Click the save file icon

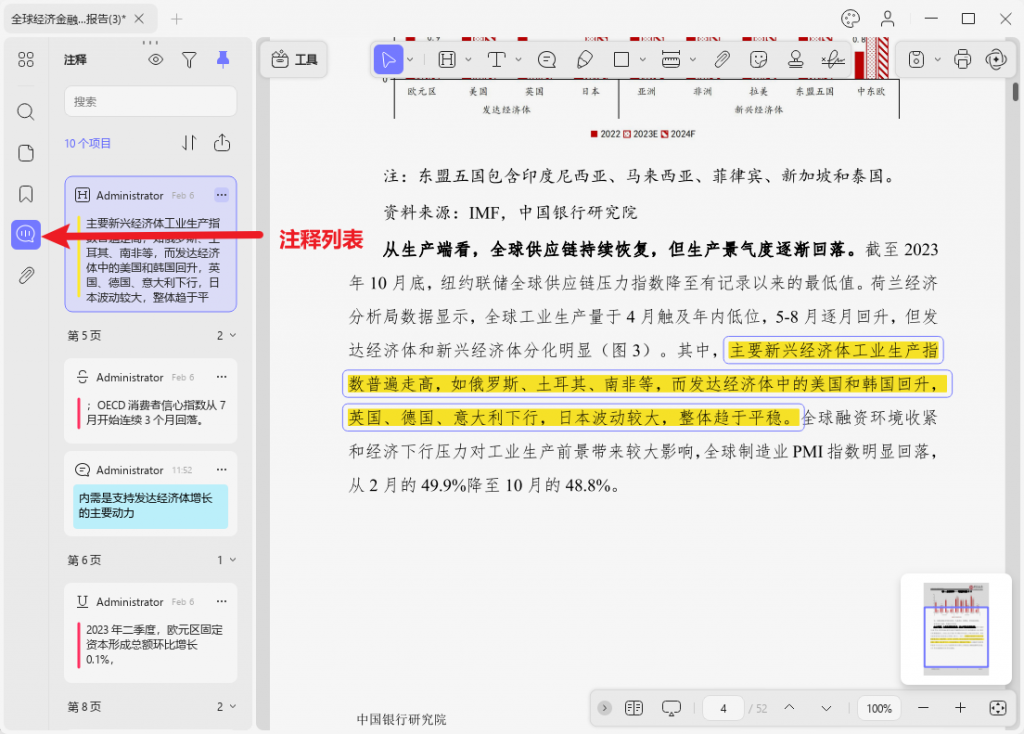coord(916,60)
